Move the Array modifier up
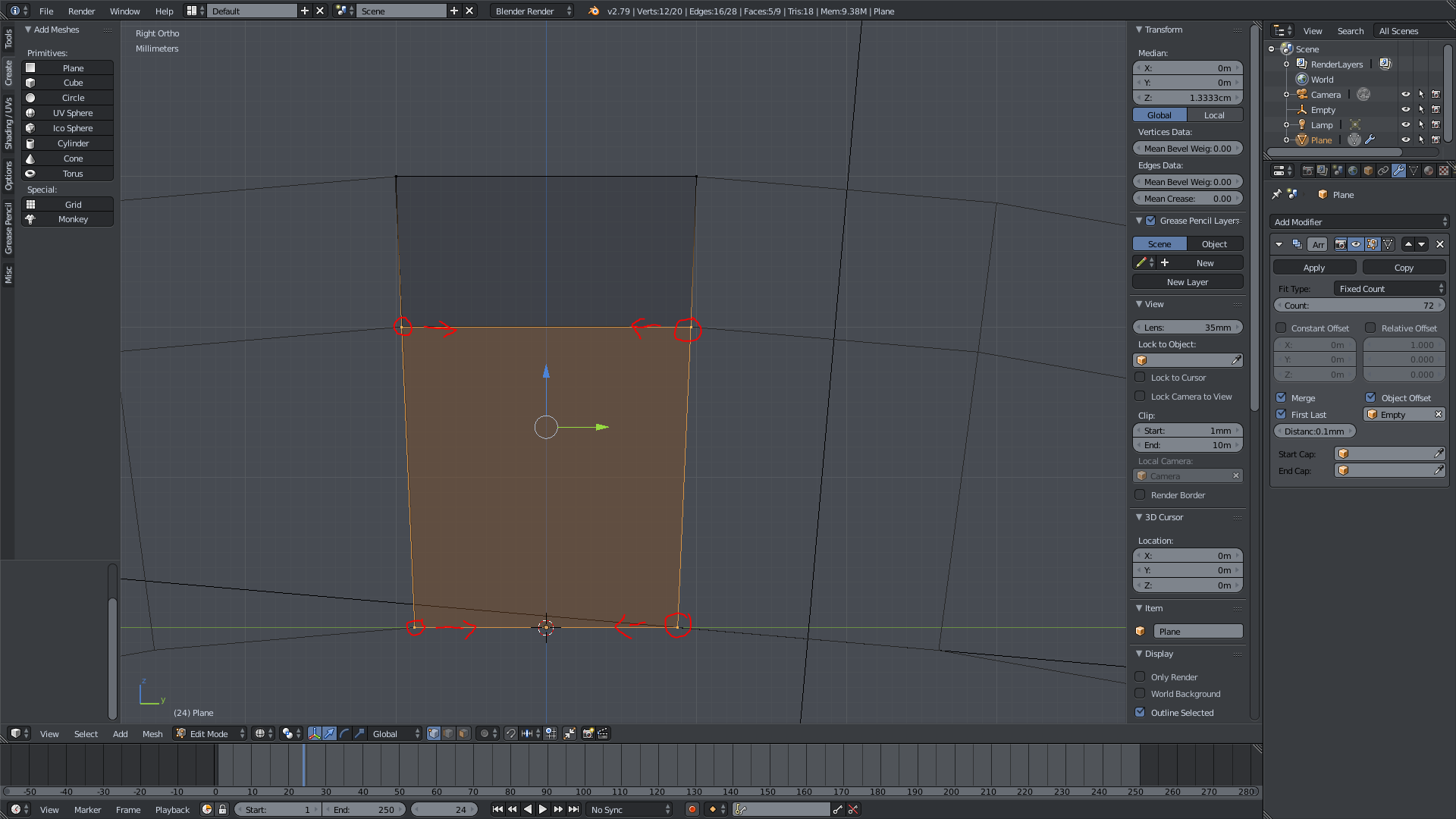This screenshot has width=1456, height=819. [x=1408, y=244]
